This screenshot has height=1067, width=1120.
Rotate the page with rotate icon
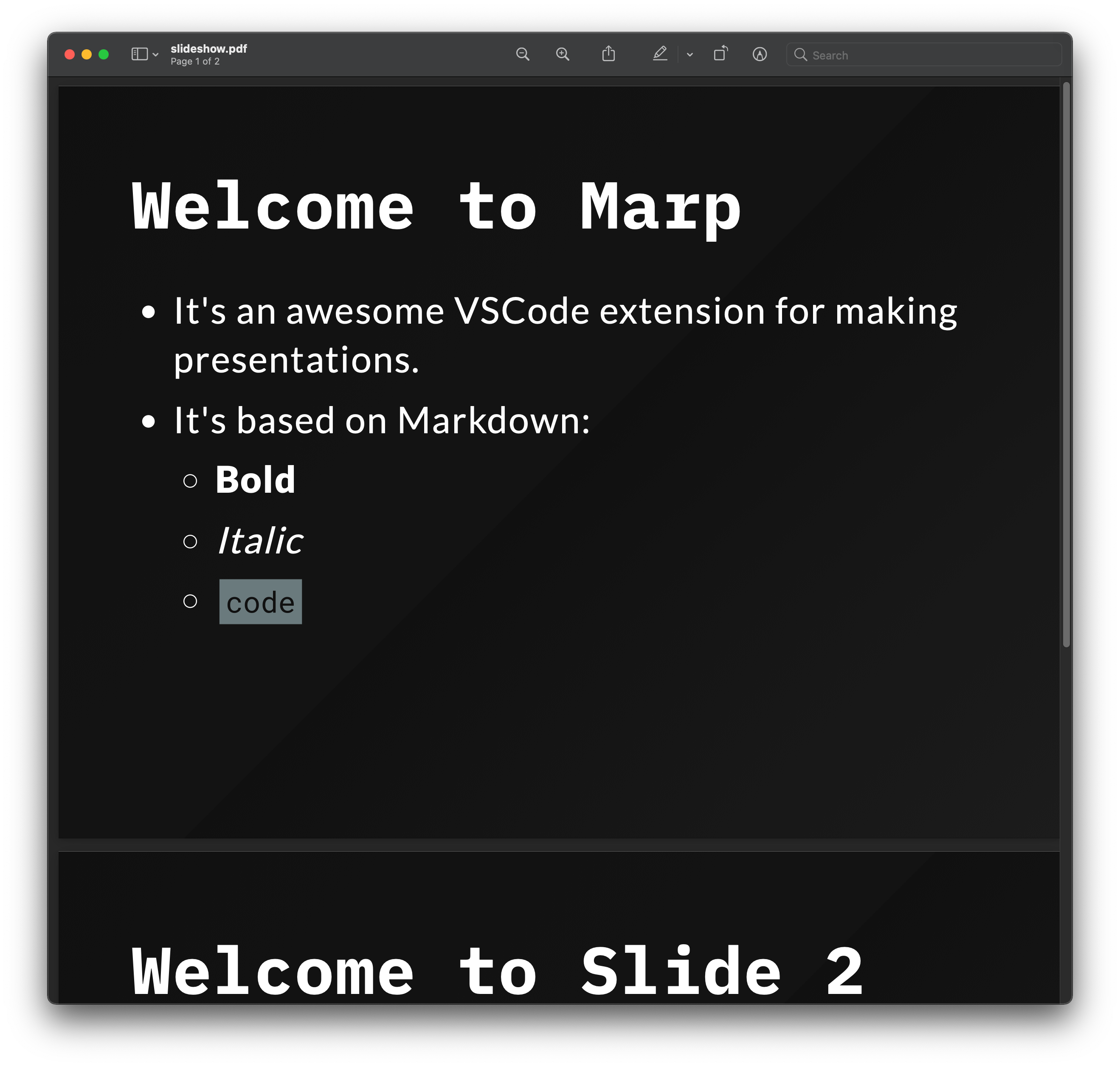coord(720,54)
